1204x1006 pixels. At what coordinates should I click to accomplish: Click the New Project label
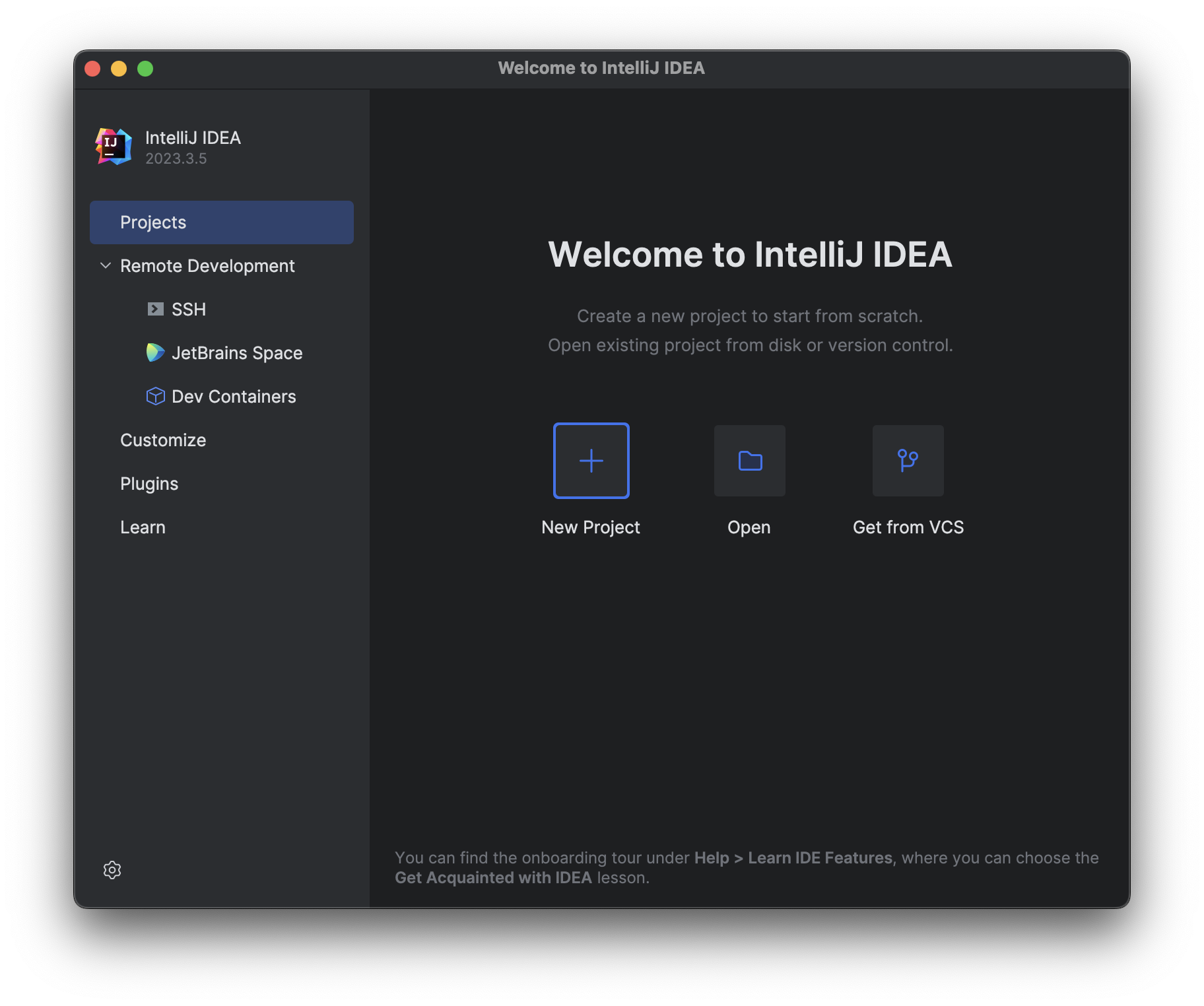click(x=591, y=527)
